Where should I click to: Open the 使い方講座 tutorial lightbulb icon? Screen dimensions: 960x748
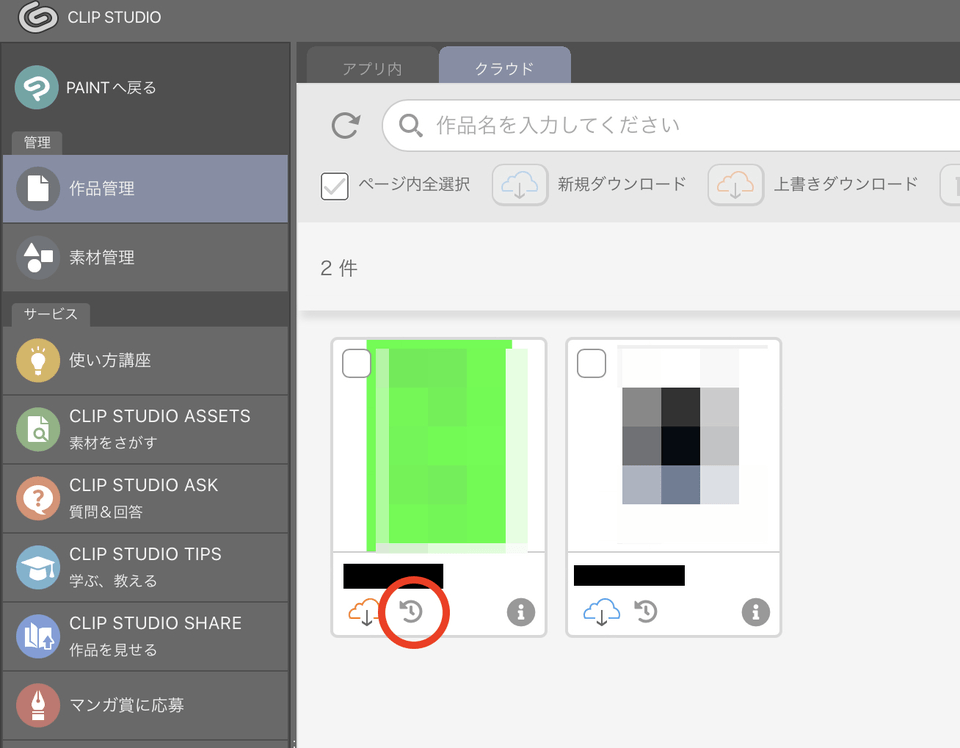(38, 361)
